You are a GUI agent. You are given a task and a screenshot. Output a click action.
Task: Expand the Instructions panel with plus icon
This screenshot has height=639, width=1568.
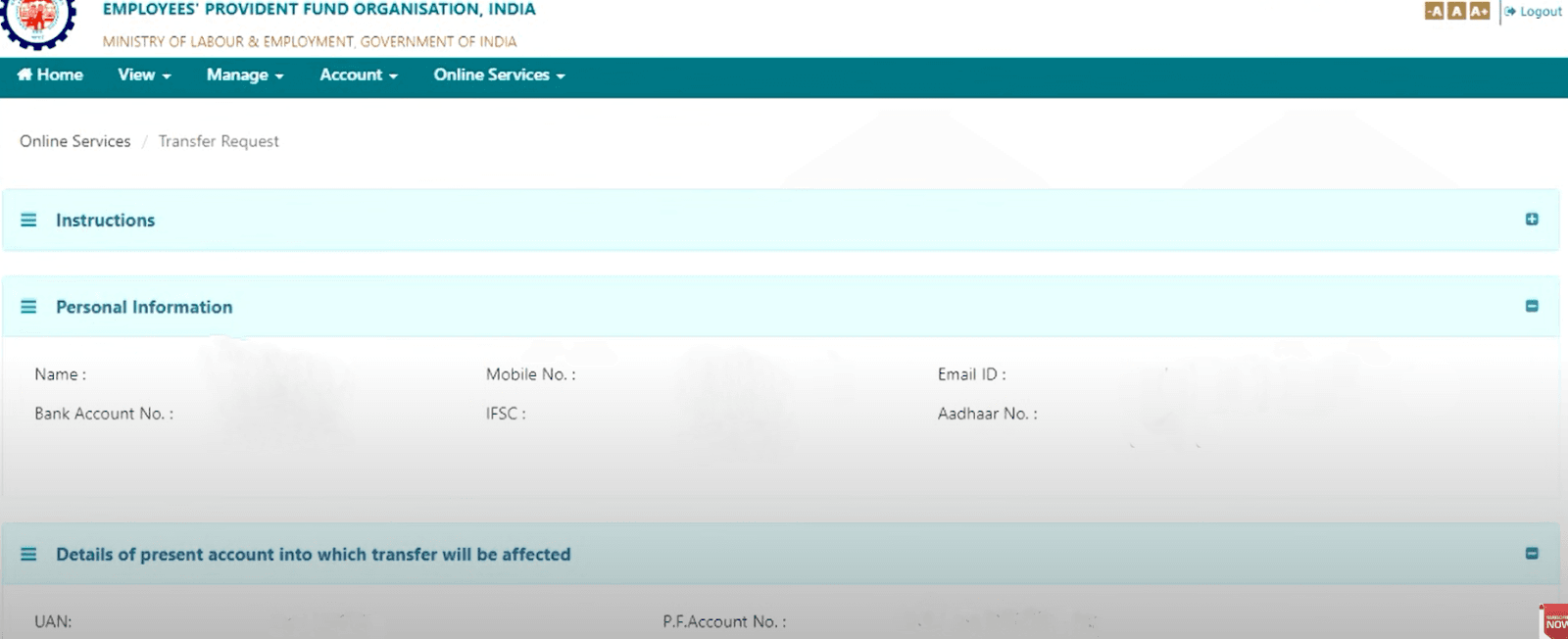click(x=1532, y=220)
